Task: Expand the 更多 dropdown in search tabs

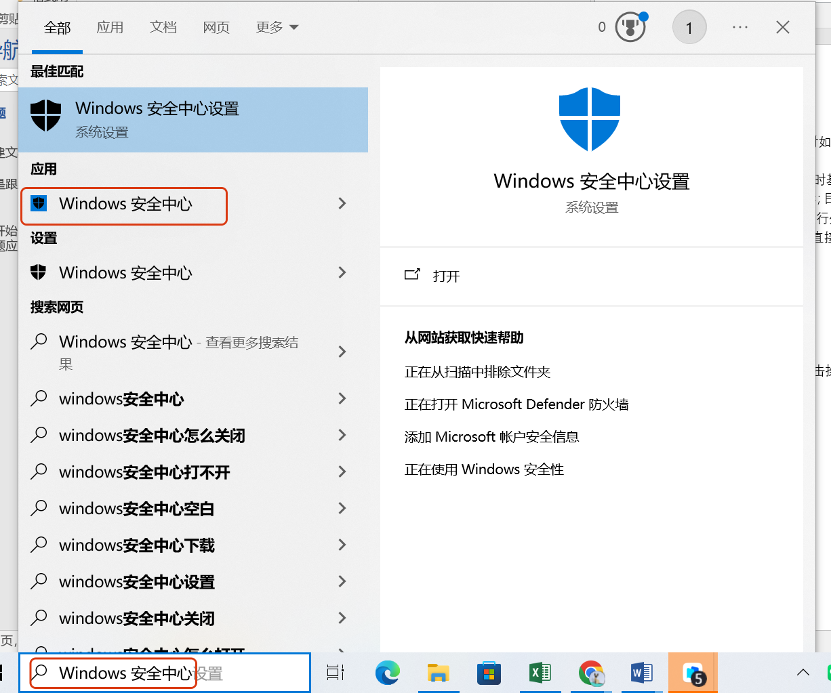Action: (277, 28)
